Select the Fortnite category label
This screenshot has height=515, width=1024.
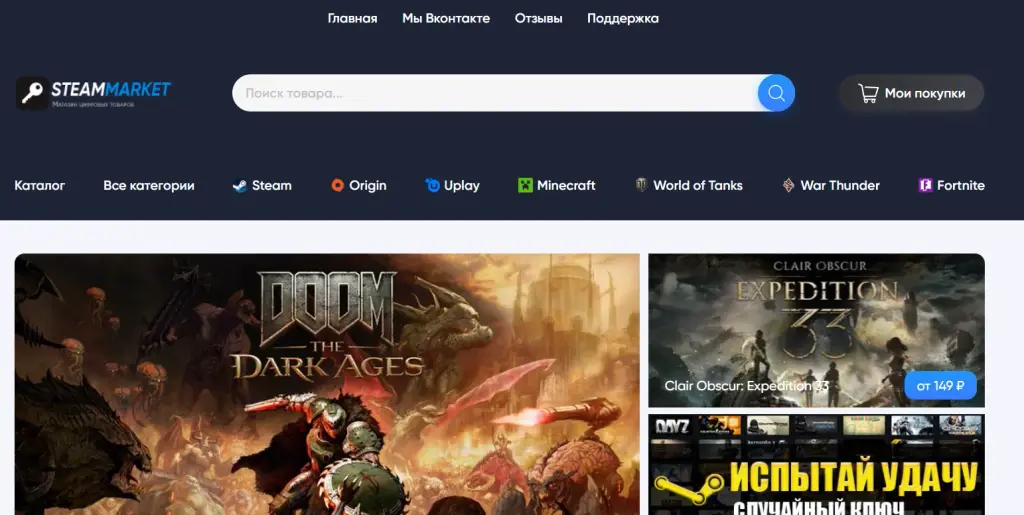[x=961, y=185]
